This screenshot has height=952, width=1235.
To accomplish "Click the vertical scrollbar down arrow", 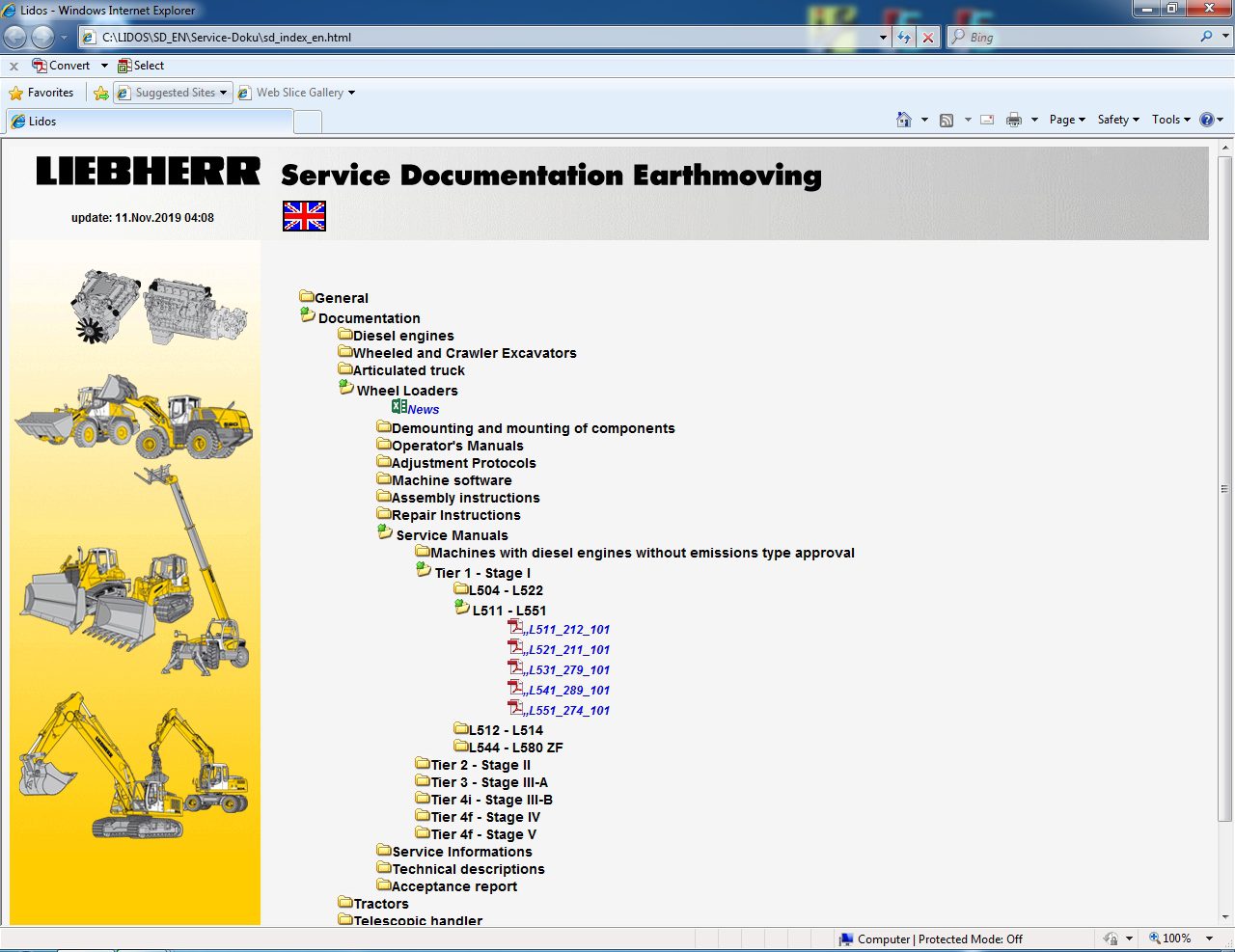I will point(1225,917).
